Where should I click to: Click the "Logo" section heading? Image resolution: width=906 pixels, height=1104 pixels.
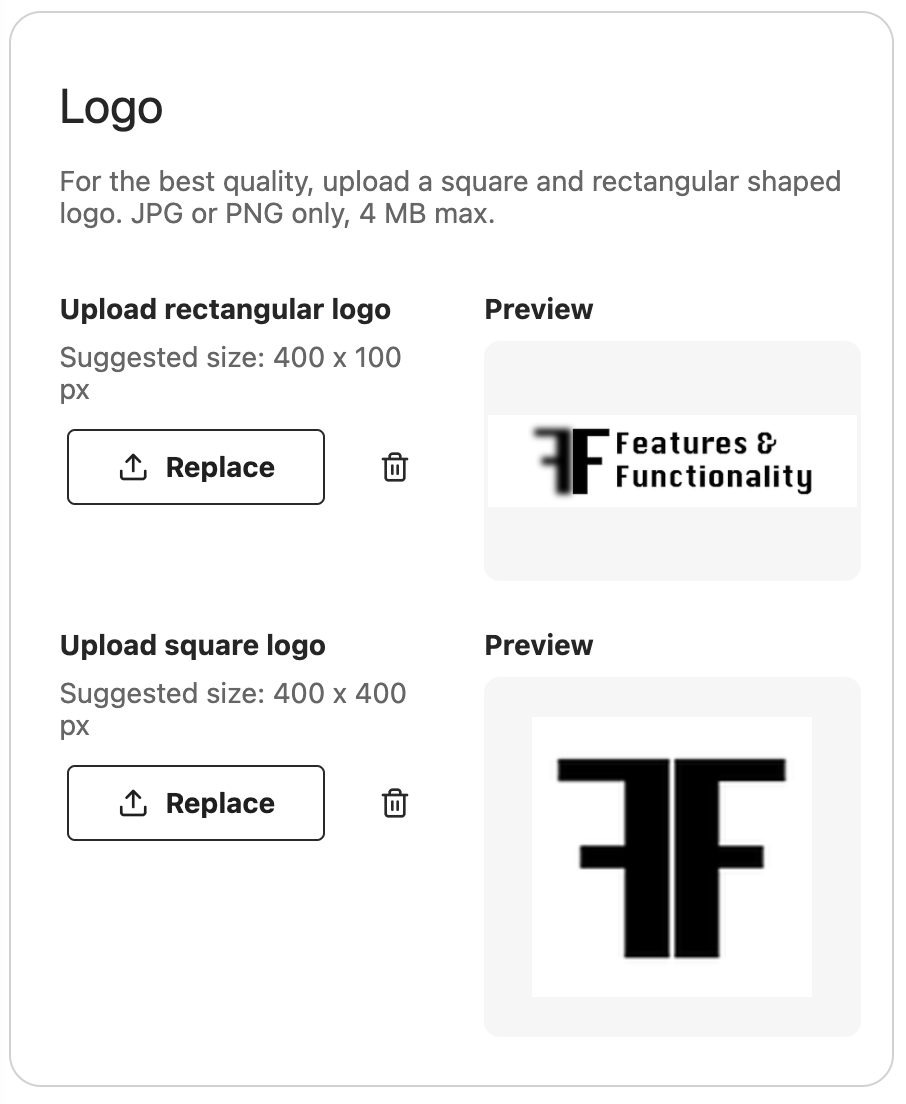(111, 107)
